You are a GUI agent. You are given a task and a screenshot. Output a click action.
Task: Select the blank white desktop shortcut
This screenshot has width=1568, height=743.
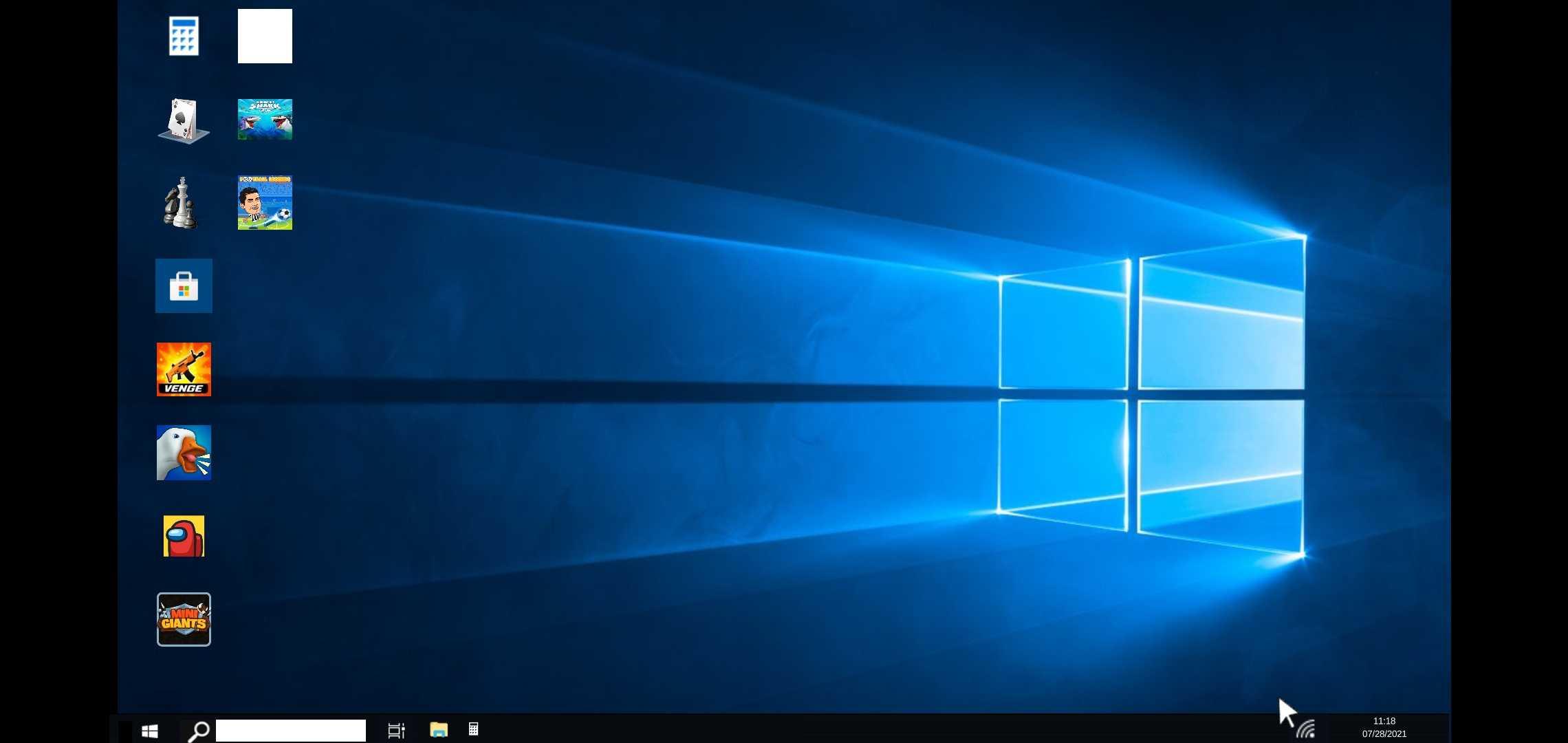265,36
